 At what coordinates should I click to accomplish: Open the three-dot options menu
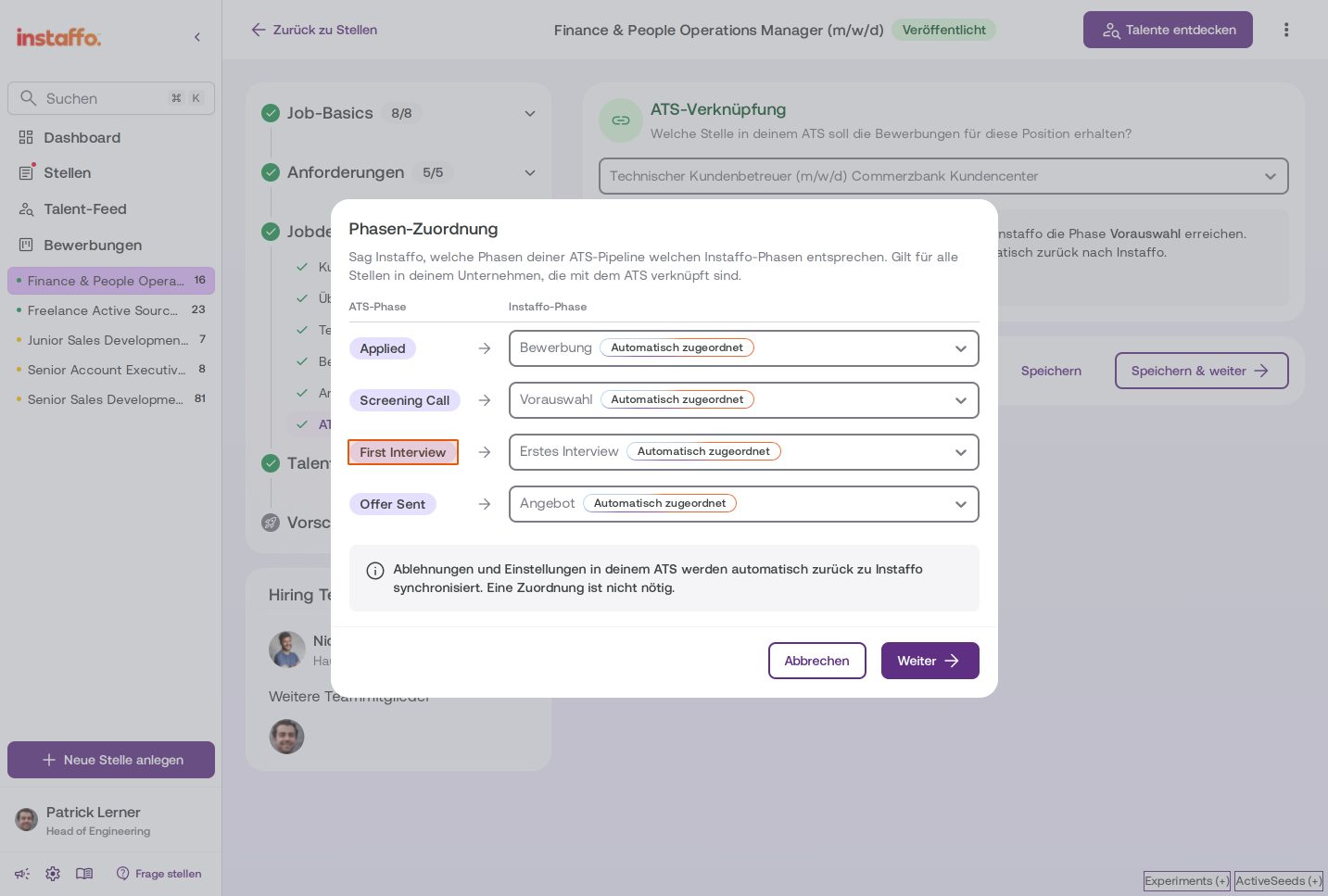click(1286, 30)
